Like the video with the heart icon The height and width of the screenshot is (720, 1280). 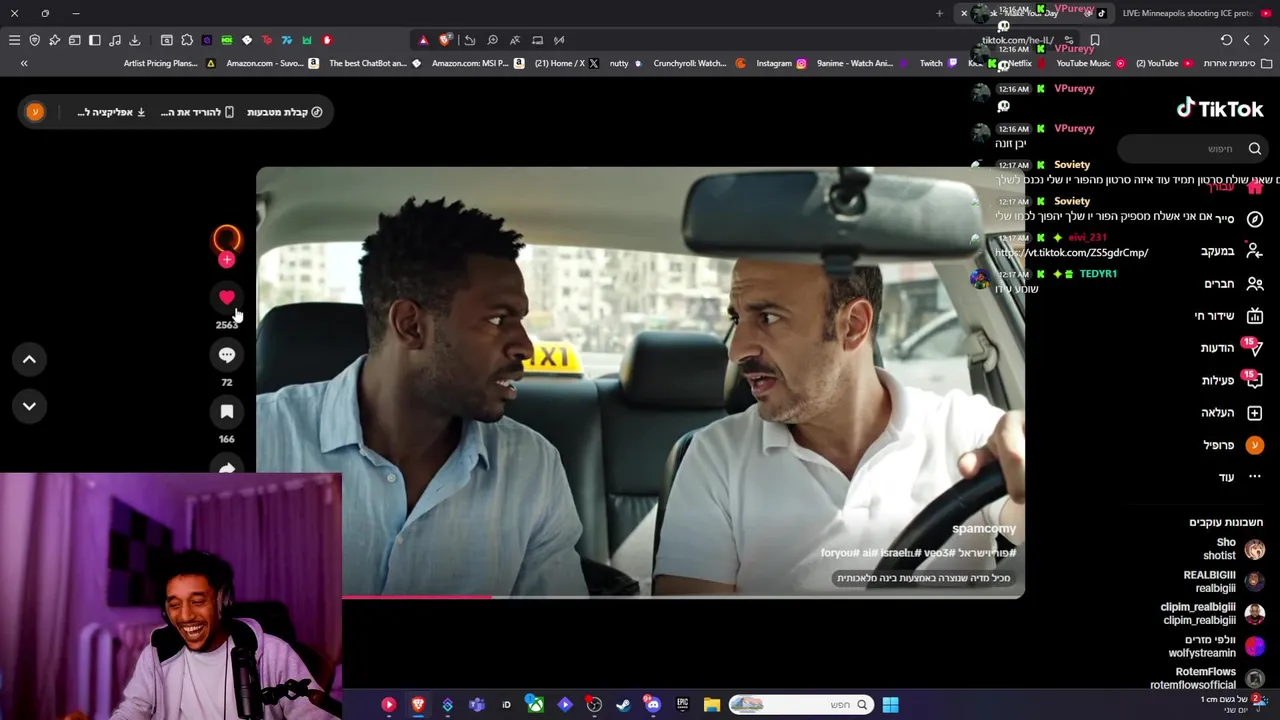(x=227, y=297)
